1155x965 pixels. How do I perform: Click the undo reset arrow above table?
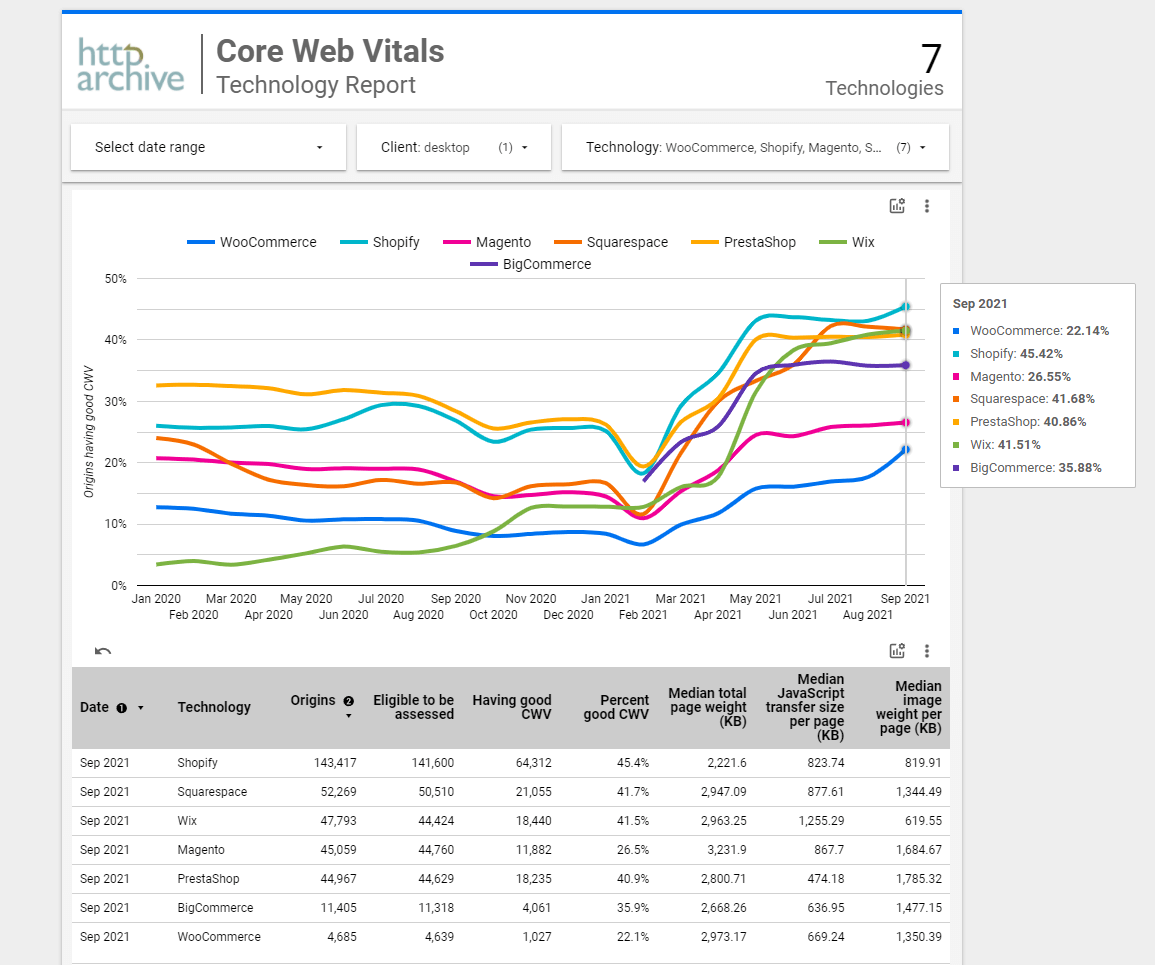coord(102,652)
